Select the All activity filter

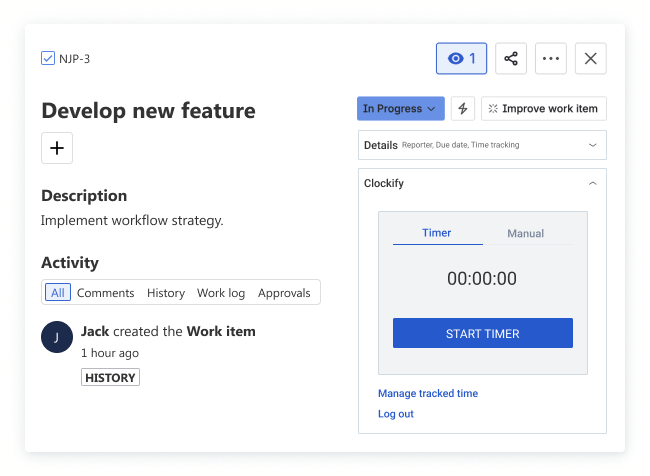[58, 293]
